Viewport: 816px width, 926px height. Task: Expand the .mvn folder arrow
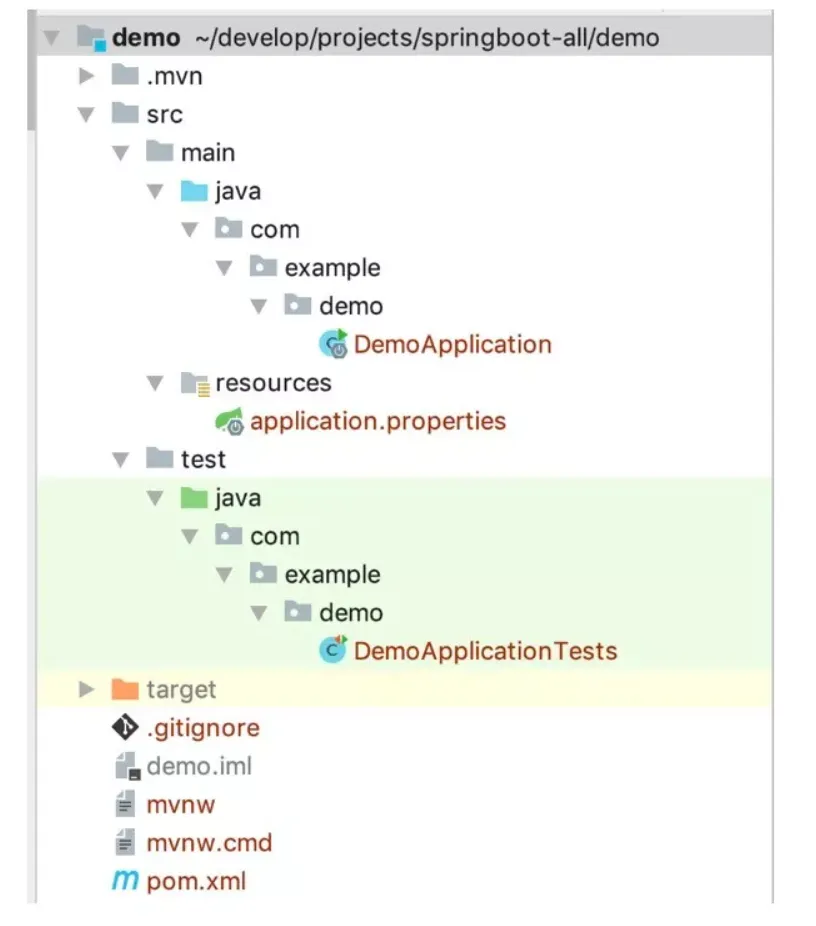coord(87,76)
